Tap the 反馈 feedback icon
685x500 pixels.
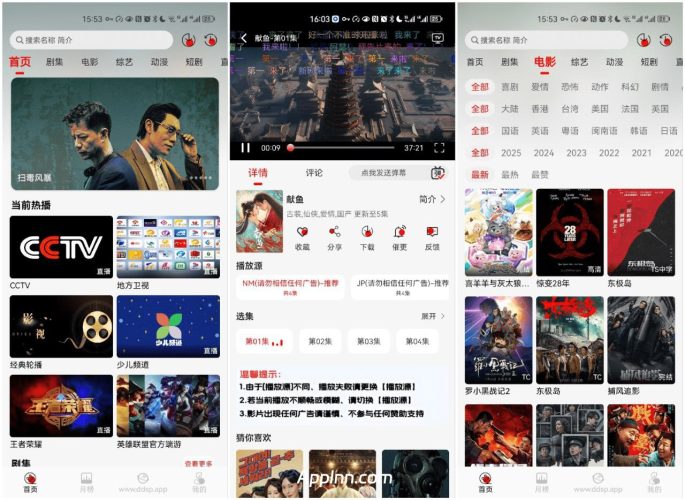click(x=432, y=231)
